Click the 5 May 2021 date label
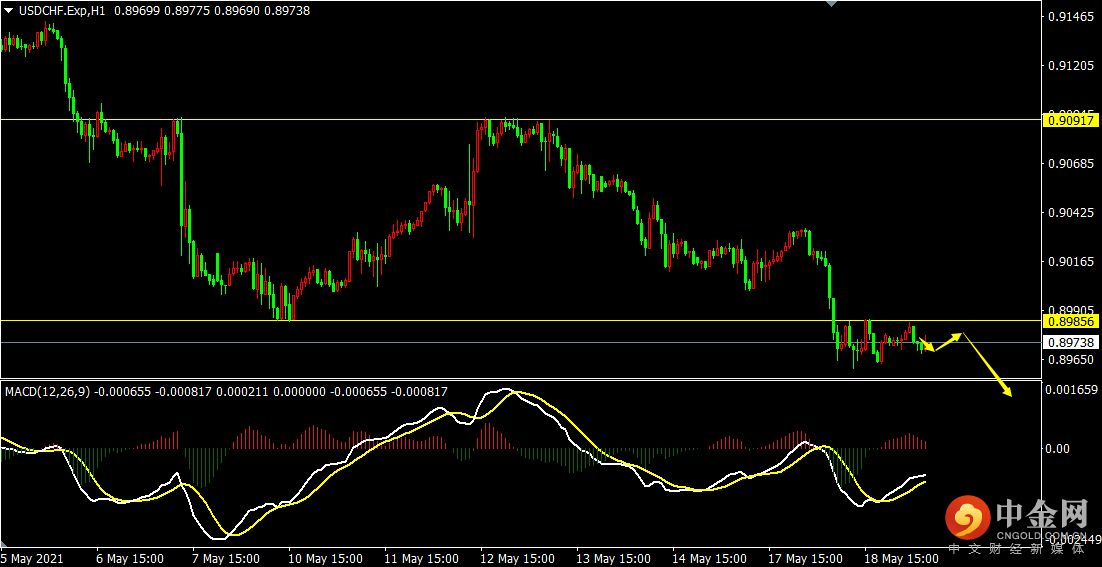 (x=32, y=558)
